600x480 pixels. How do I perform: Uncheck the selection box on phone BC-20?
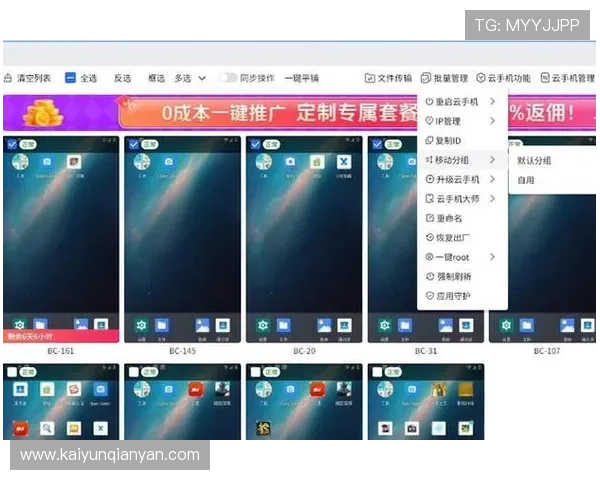tap(255, 144)
